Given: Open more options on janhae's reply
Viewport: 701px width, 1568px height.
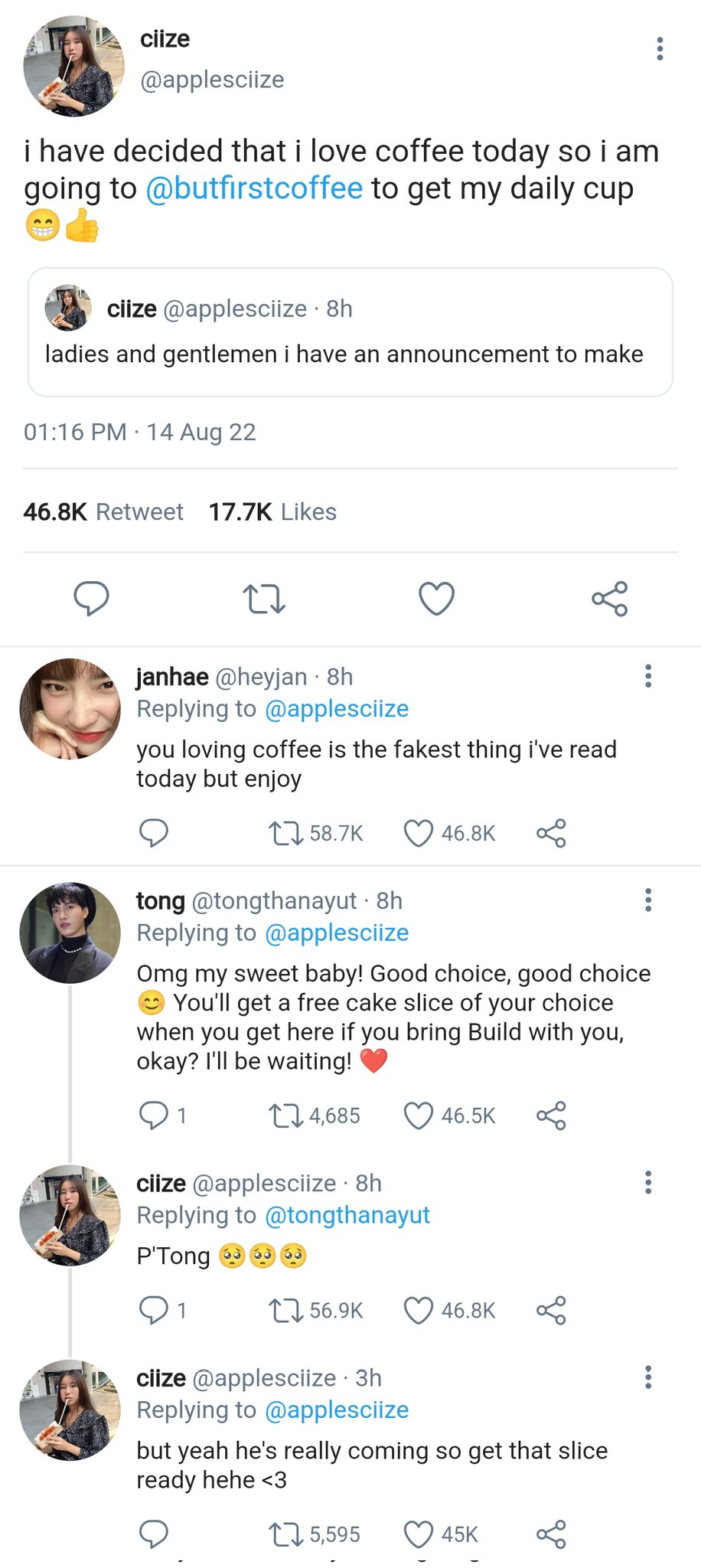Looking at the screenshot, I should click(x=648, y=676).
